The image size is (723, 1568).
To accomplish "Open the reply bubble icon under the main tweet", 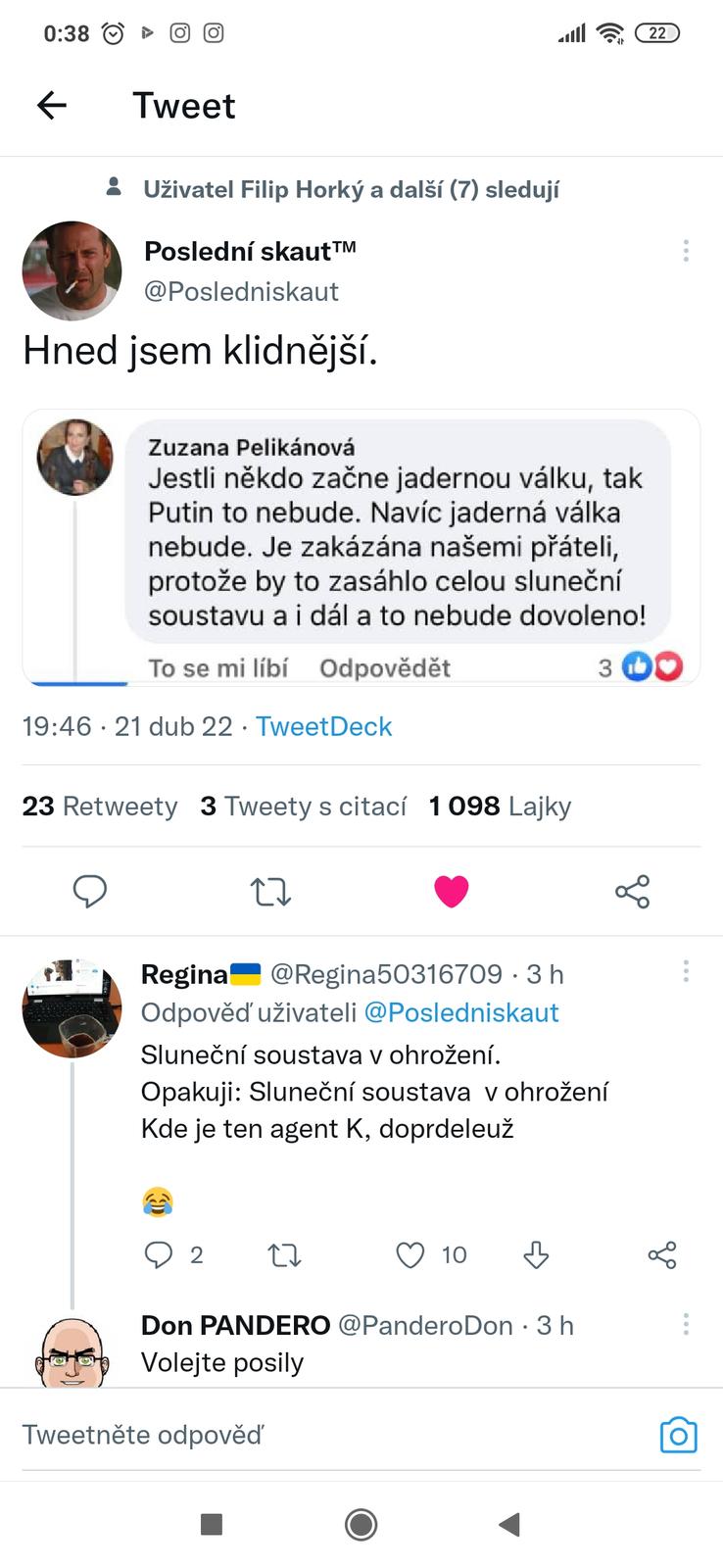I will 90,891.
